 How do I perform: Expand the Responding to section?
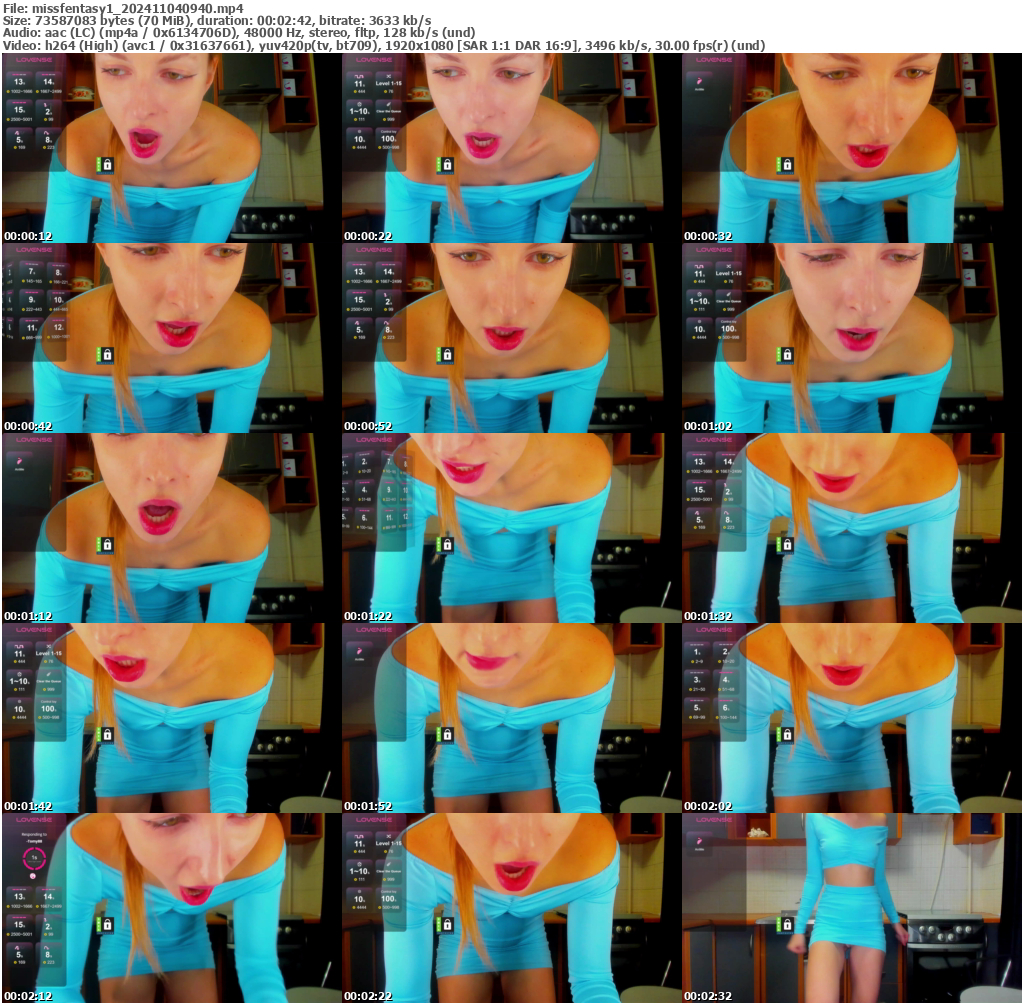[x=35, y=834]
